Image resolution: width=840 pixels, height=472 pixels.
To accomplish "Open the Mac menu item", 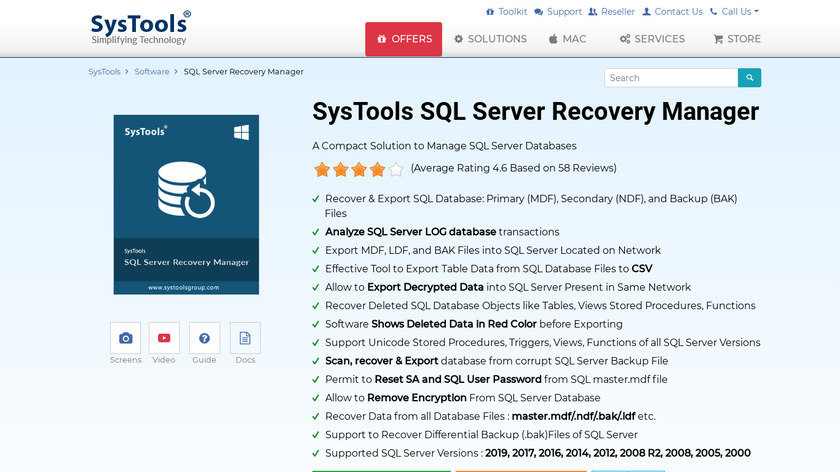I will [x=567, y=39].
